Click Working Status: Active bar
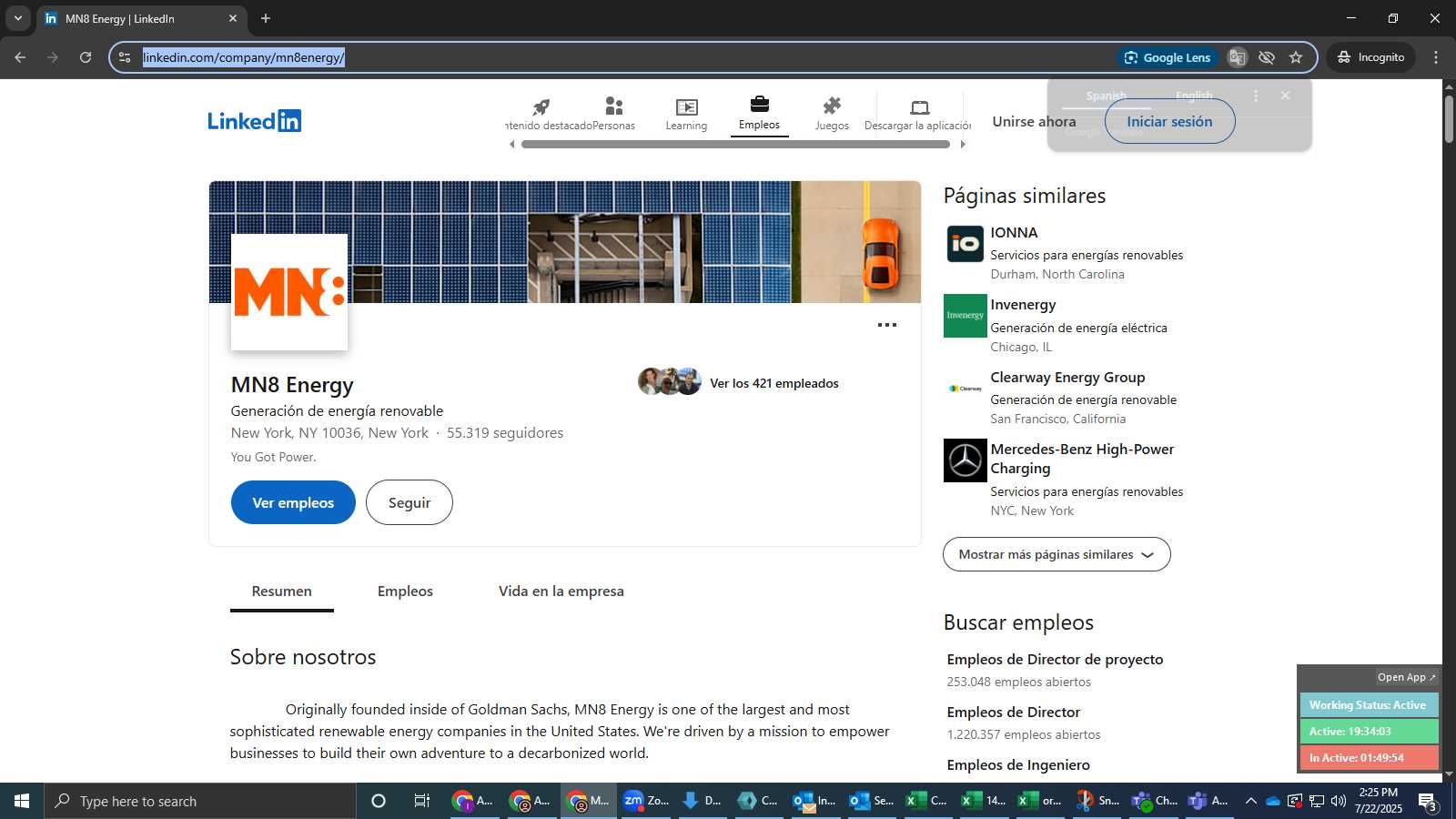Image resolution: width=1456 pixels, height=819 pixels. [1369, 705]
